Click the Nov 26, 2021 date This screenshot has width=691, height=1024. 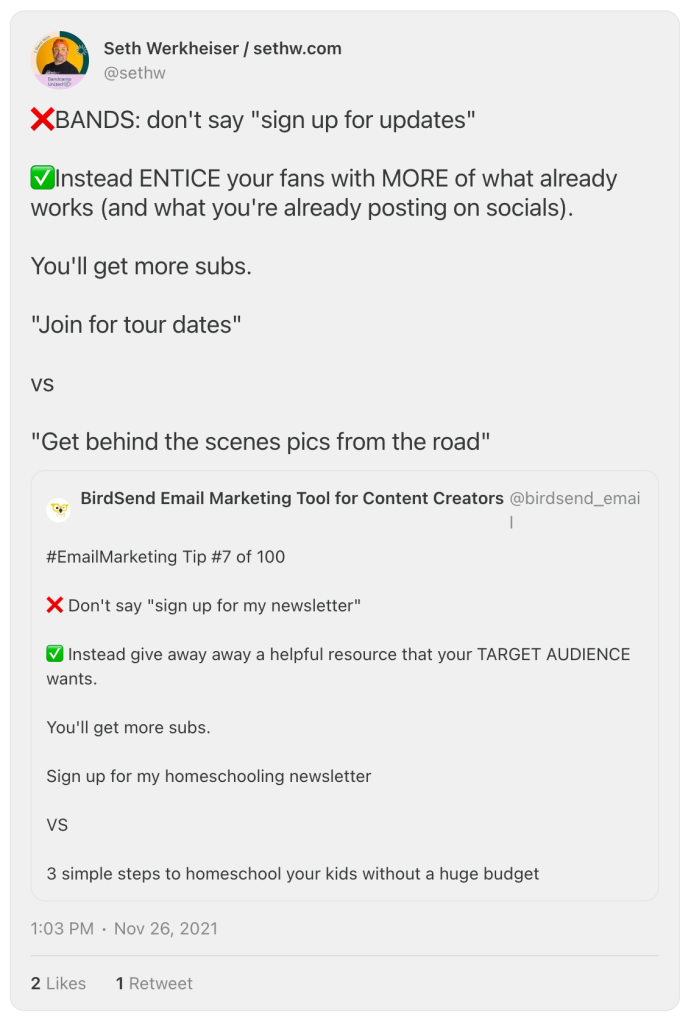pos(166,929)
